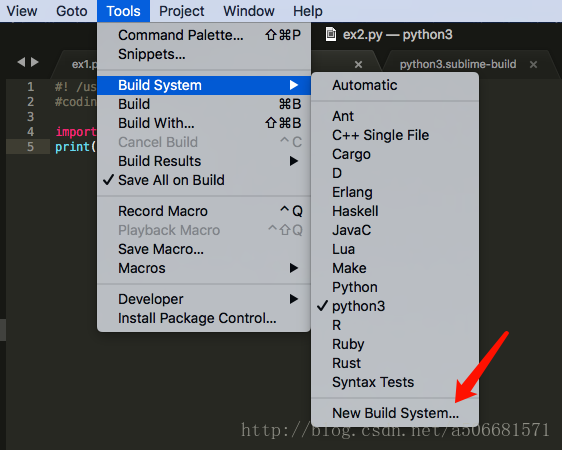The image size is (562, 450).
Task: Toggle Save All on Build option
Action: pyautogui.click(x=204, y=180)
